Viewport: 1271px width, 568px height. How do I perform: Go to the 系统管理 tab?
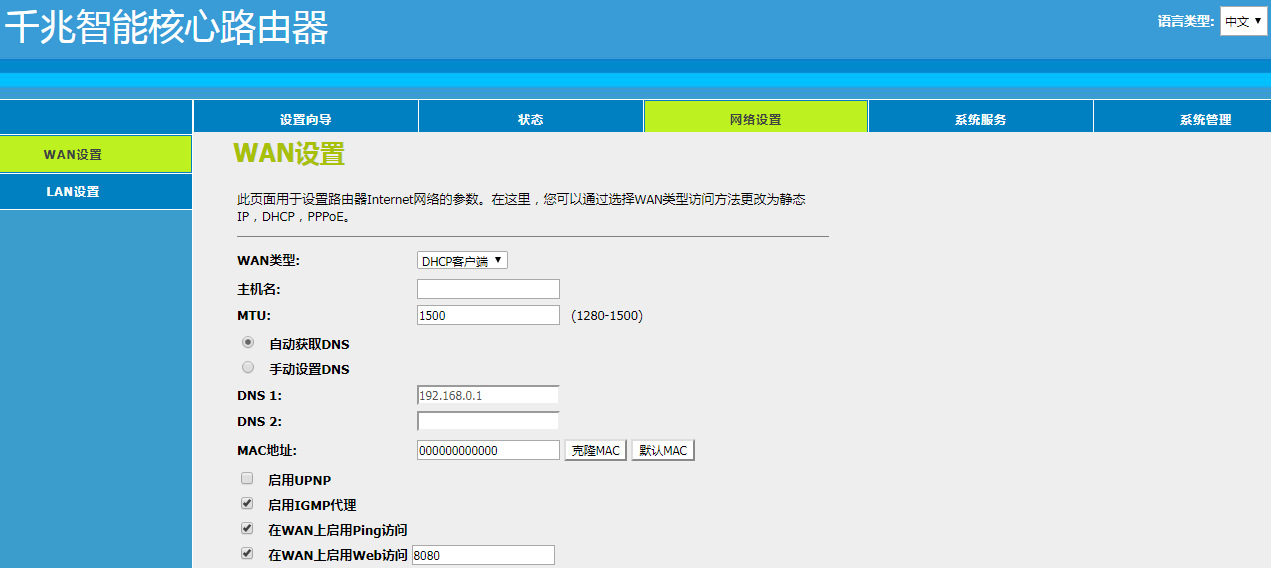(1205, 119)
